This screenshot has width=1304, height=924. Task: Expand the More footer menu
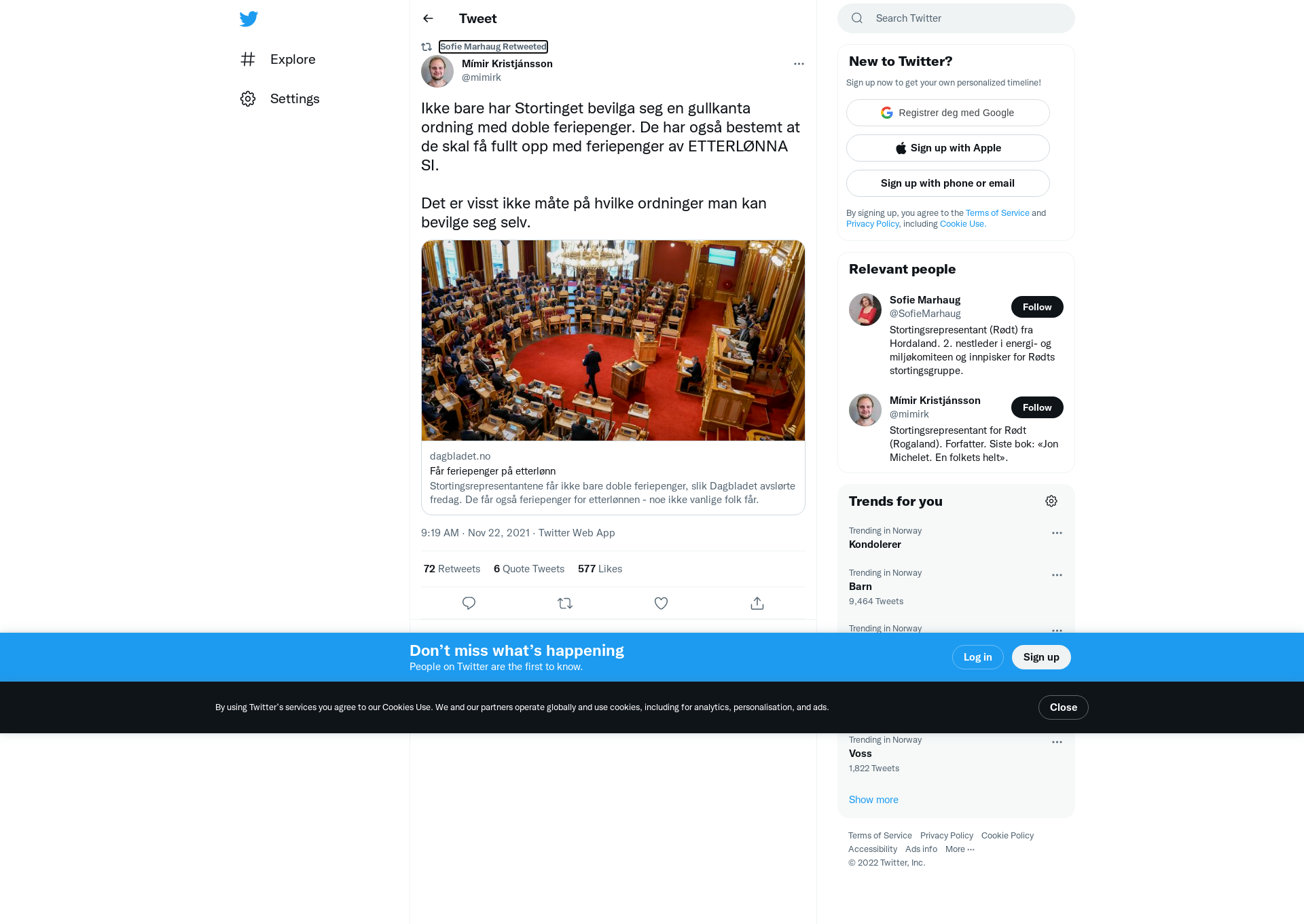click(x=960, y=849)
